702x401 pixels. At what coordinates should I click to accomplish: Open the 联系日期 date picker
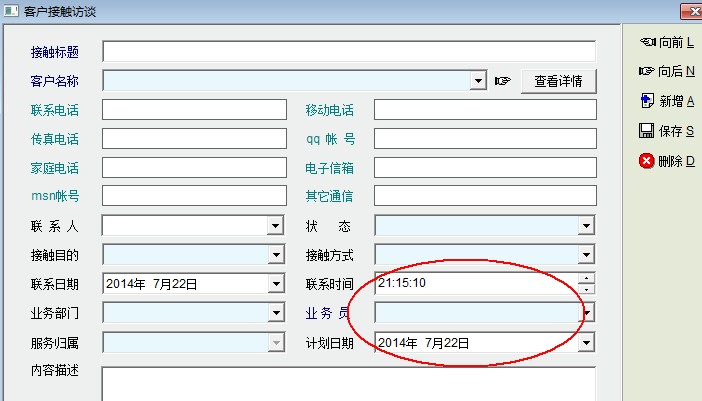[276, 285]
